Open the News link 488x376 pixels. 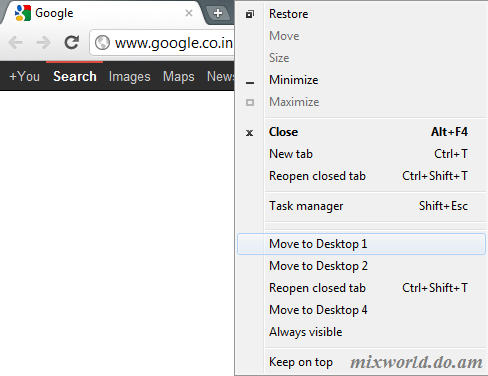pyautogui.click(x=221, y=76)
